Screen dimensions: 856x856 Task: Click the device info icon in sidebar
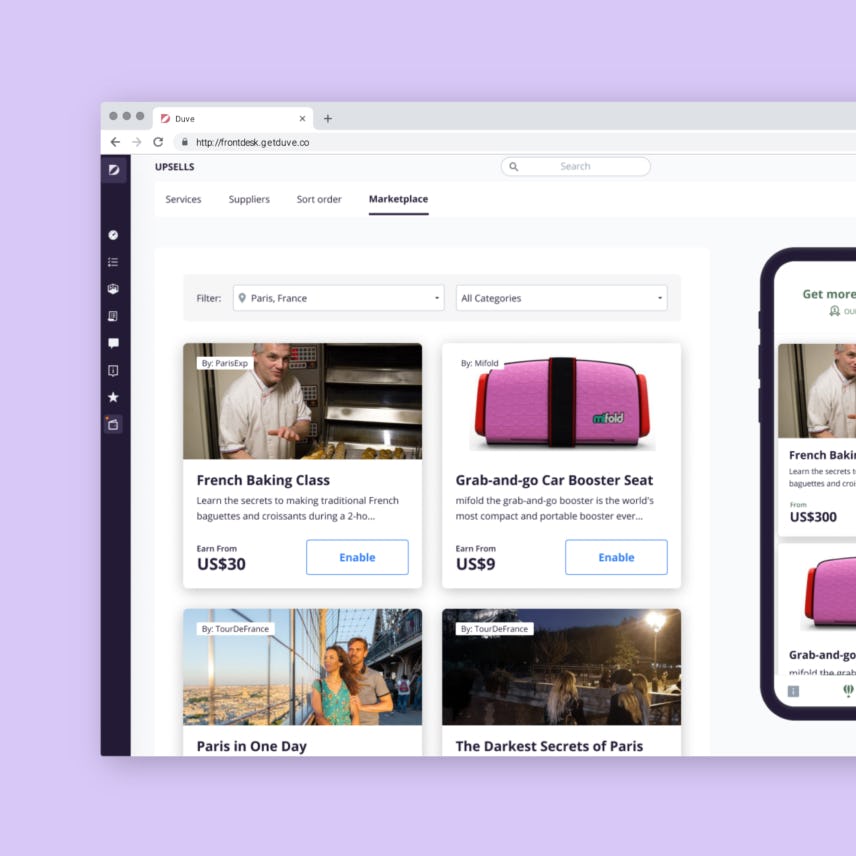coord(114,370)
